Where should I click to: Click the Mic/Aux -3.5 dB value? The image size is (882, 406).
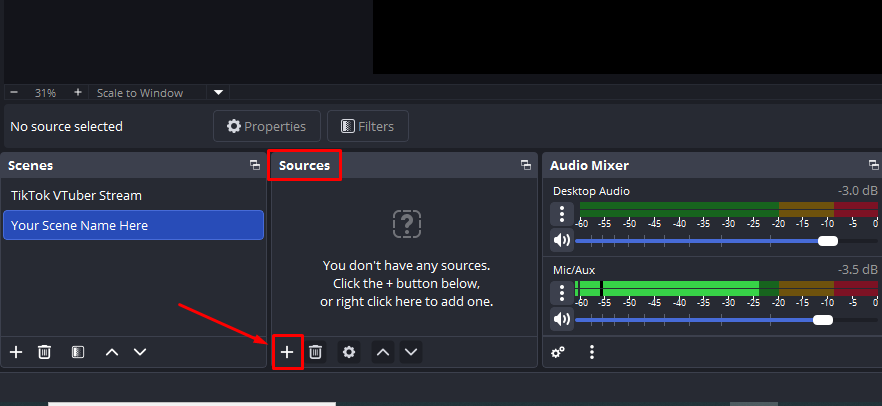[857, 270]
